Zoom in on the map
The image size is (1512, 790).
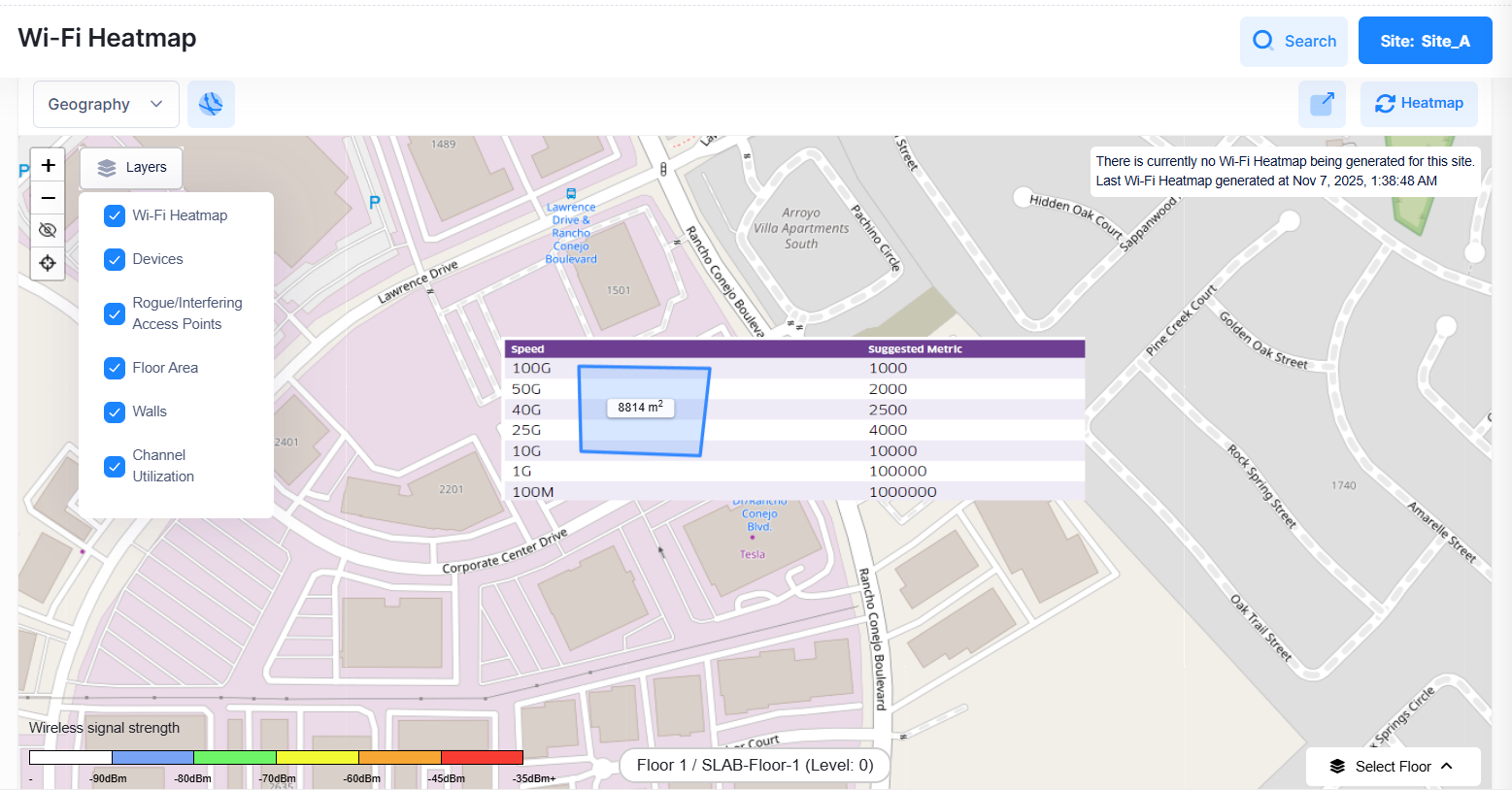tap(48, 165)
